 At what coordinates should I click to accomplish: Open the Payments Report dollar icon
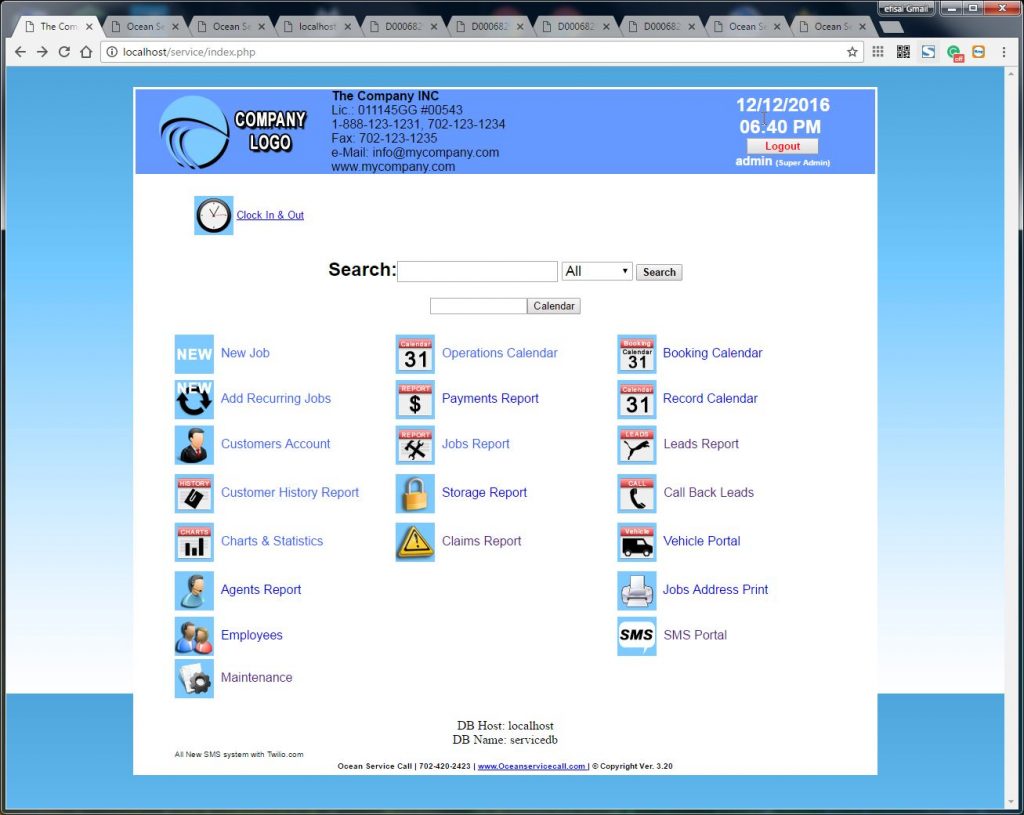(415, 399)
